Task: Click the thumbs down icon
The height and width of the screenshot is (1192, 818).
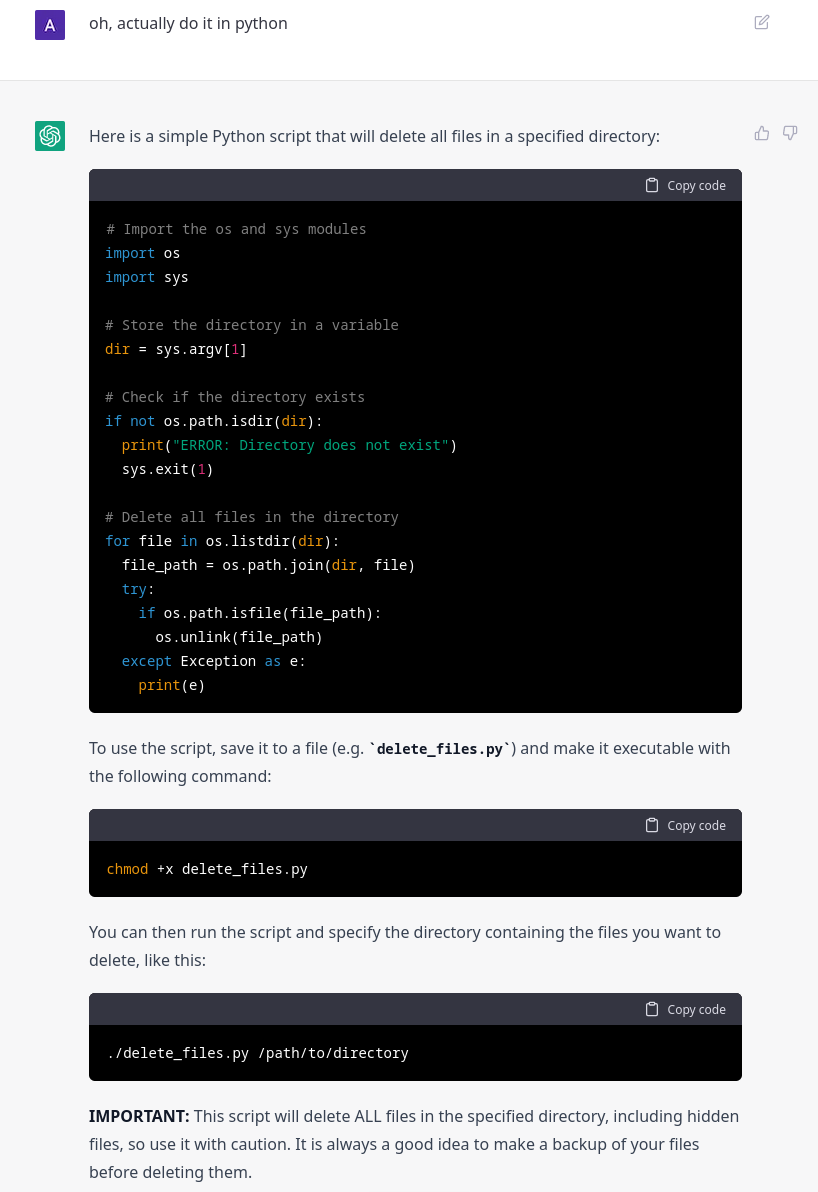Action: coord(791,133)
